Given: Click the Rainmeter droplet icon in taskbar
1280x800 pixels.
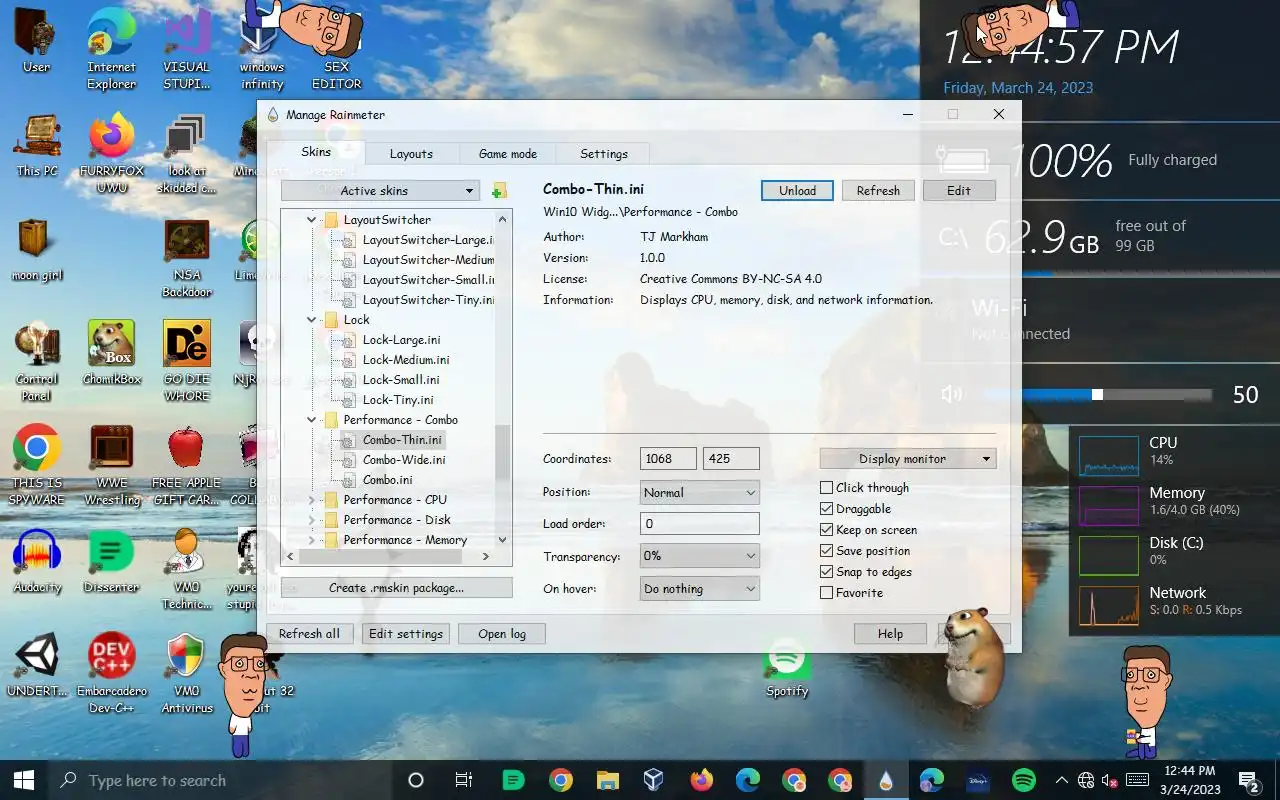Looking at the screenshot, I should tap(886, 780).
